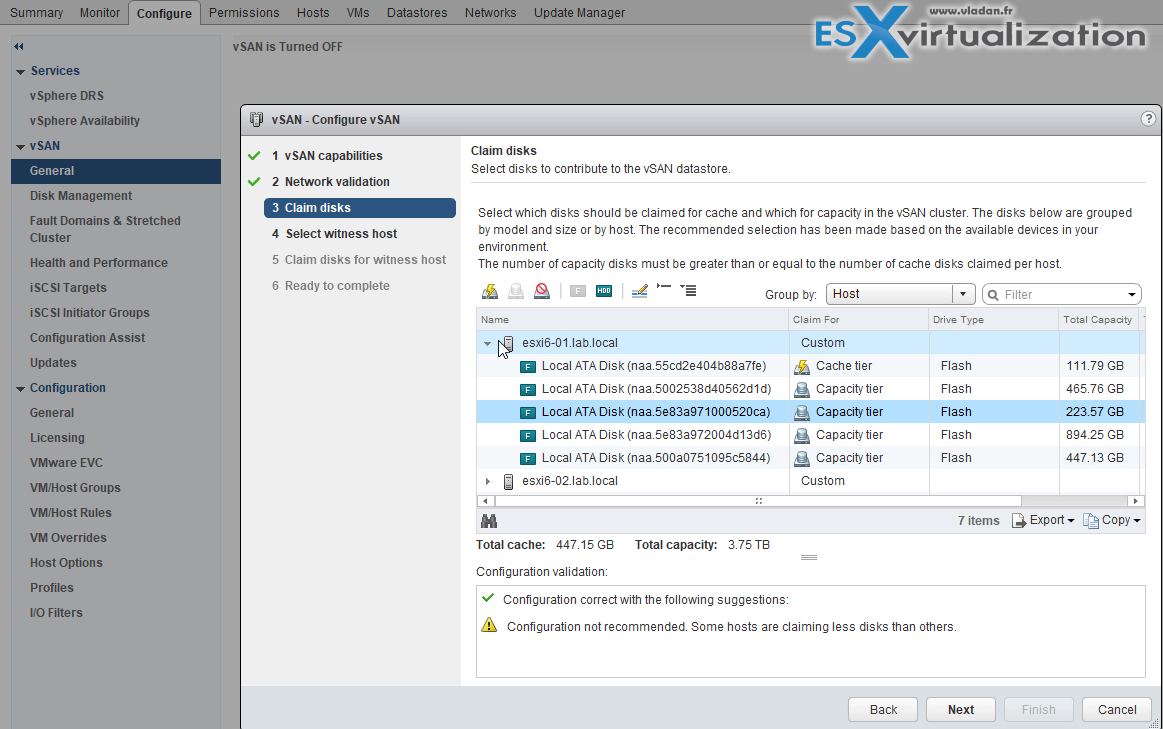Click the do not claim disks icon

click(x=542, y=291)
